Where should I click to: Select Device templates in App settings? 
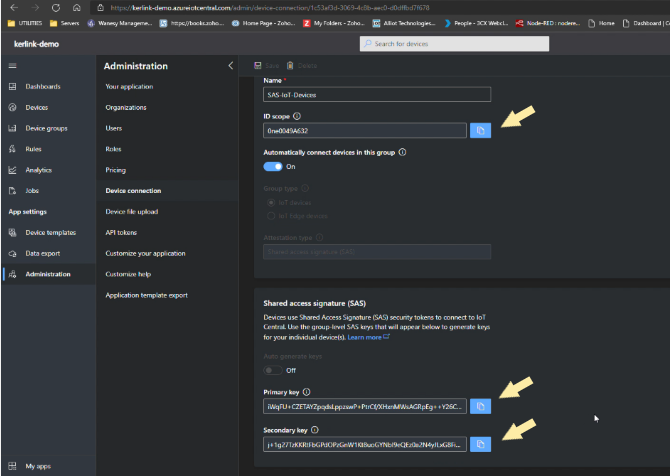click(50, 232)
